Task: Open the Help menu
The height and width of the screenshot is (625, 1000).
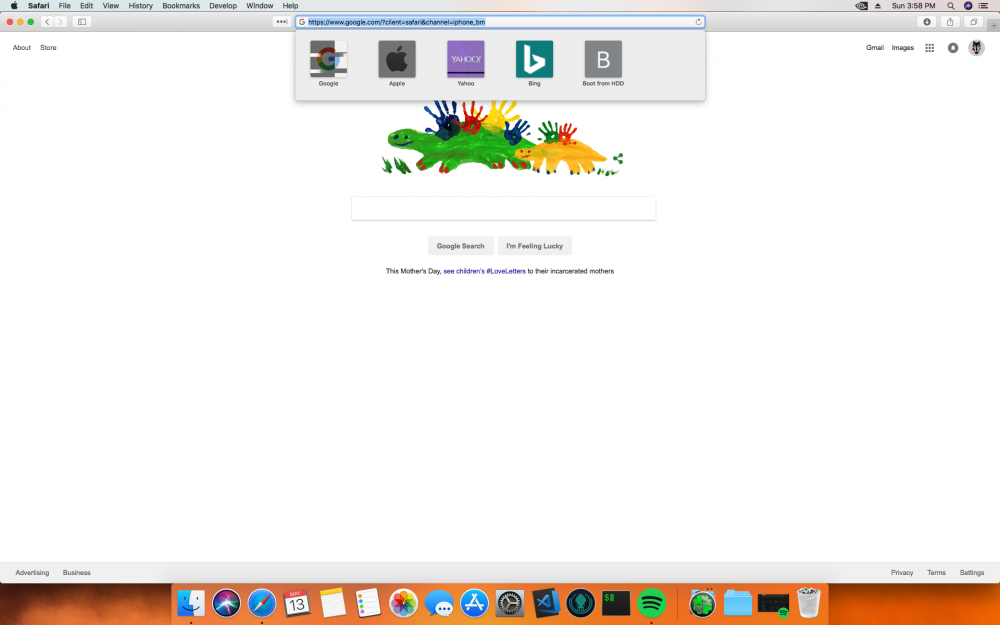Action: pos(290,6)
